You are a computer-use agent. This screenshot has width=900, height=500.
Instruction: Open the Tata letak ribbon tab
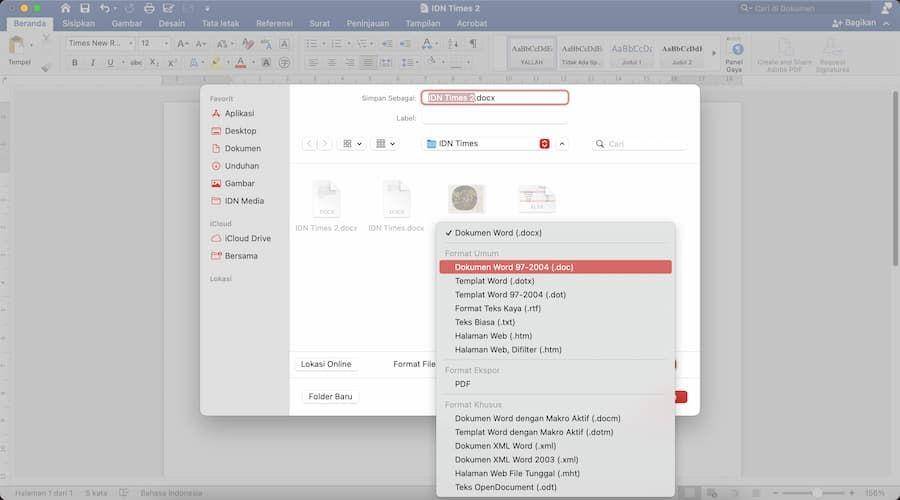(x=220, y=24)
